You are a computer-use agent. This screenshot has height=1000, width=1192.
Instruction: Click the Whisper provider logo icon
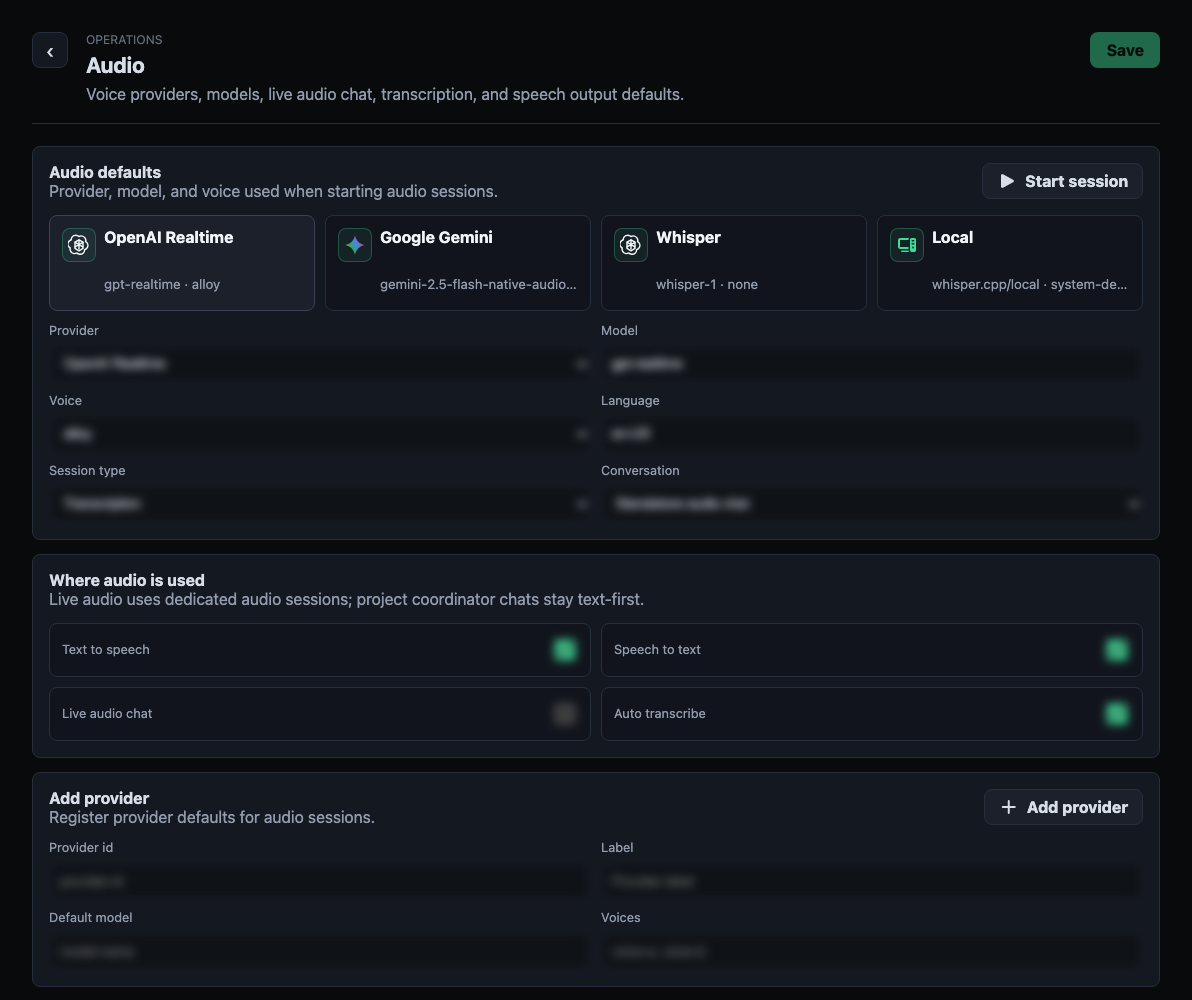click(x=631, y=245)
